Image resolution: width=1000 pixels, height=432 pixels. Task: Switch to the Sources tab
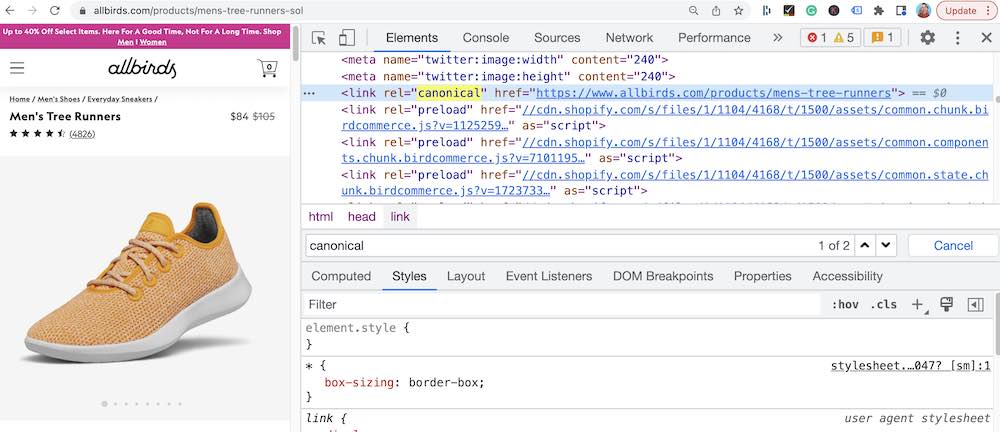(x=557, y=38)
